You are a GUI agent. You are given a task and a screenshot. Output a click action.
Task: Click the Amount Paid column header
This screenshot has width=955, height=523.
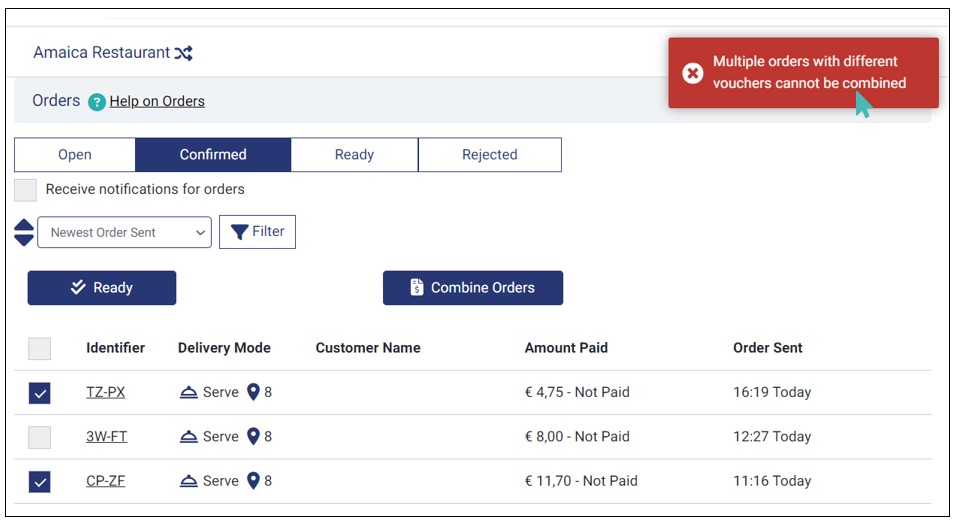566,348
